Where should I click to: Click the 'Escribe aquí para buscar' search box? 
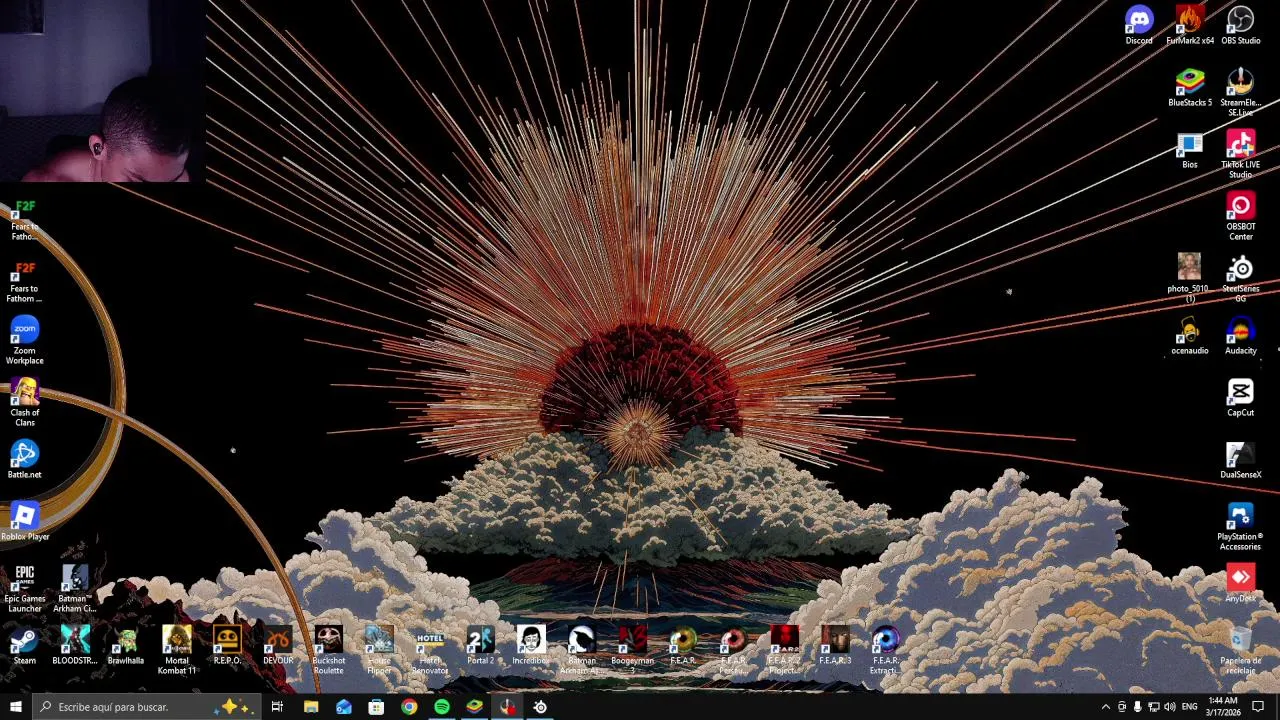pos(147,707)
